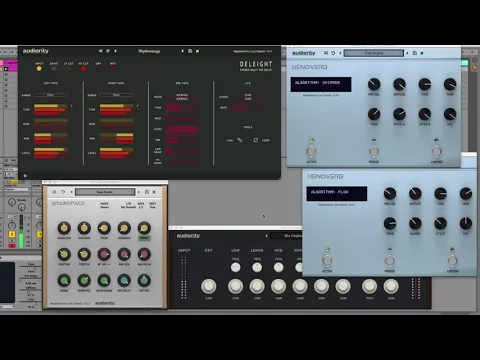Click the RND PITCH knob in Grainspace
This screenshot has height=360, width=480.
[x=144, y=254]
